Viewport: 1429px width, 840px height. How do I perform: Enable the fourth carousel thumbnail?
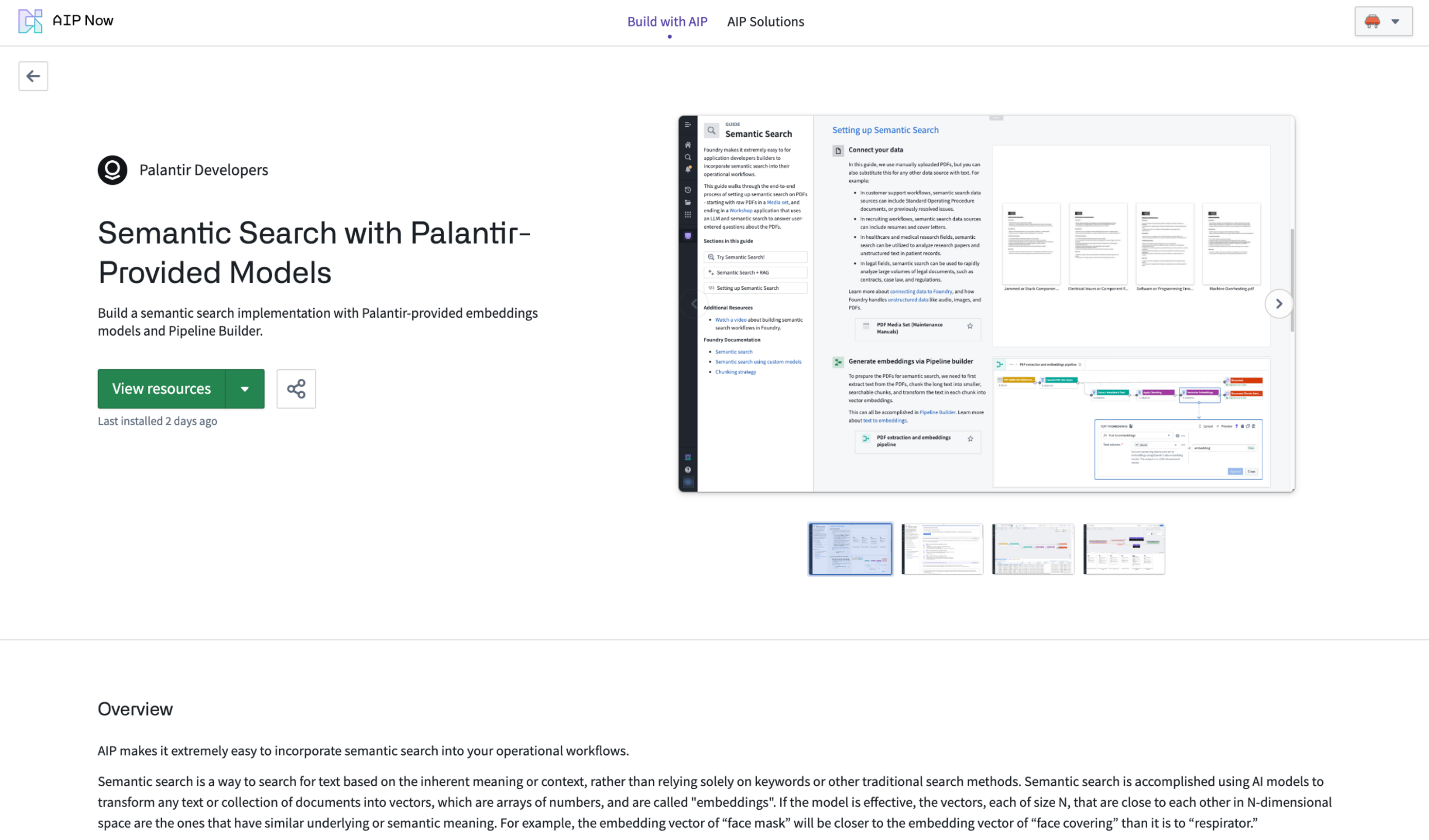click(1124, 548)
